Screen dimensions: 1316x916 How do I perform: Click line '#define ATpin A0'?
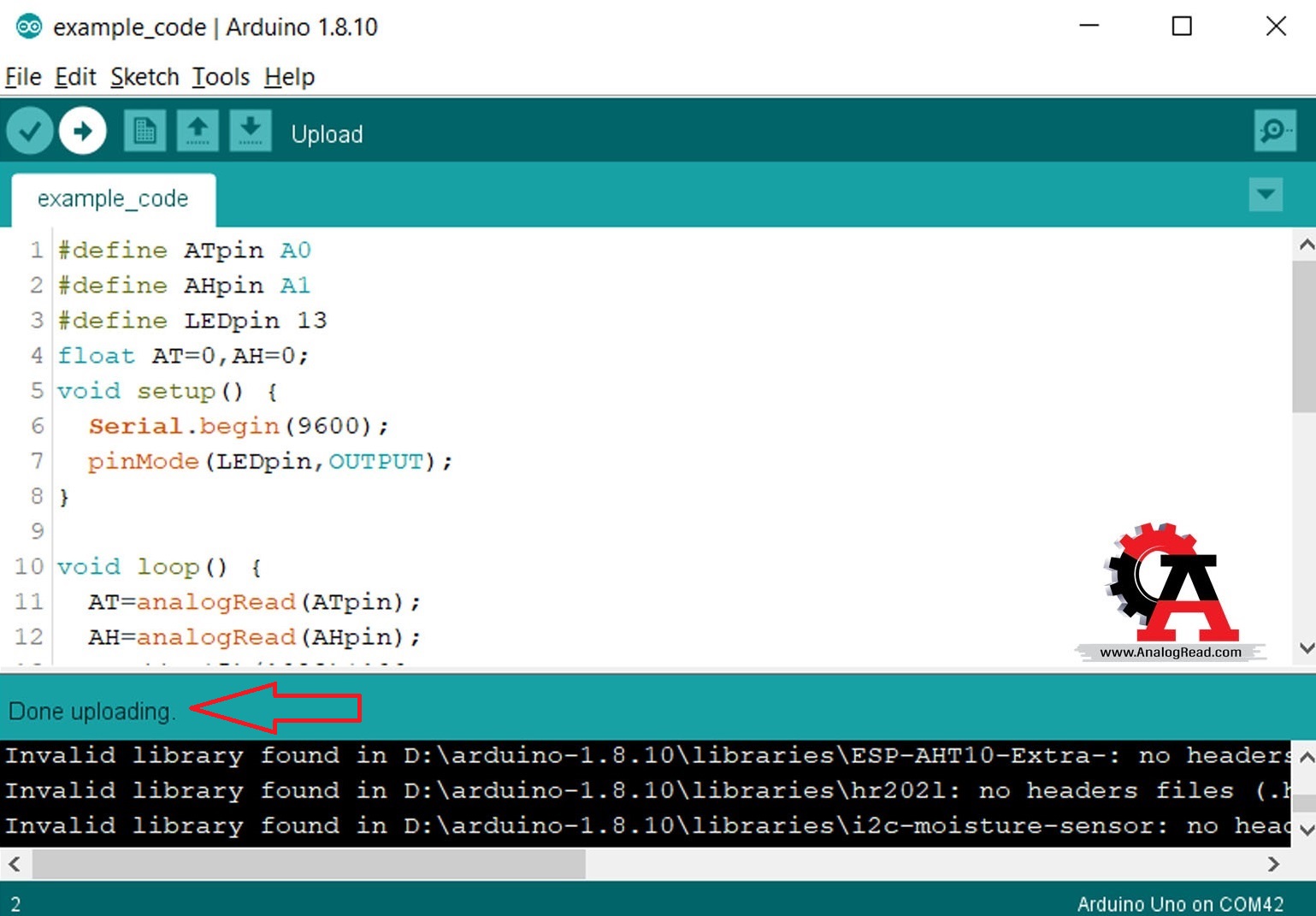pos(184,250)
